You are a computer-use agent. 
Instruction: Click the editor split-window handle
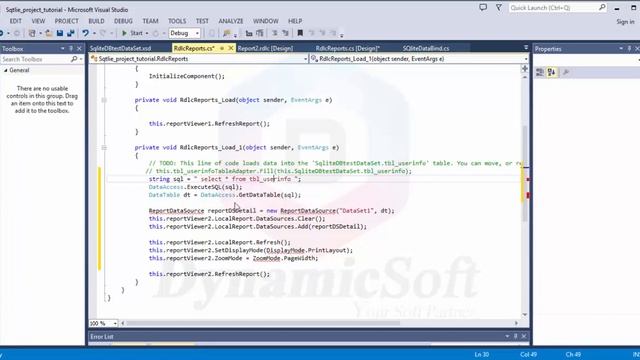pyautogui.click(x=525, y=69)
